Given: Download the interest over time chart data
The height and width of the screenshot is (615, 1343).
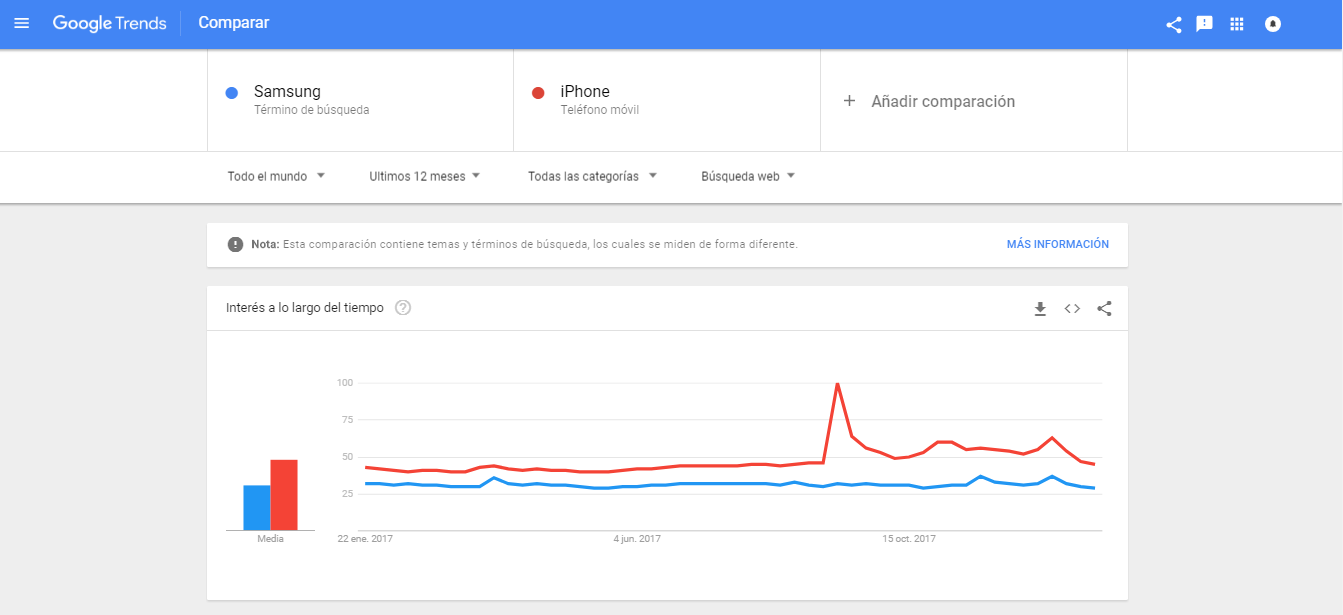Looking at the screenshot, I should (1040, 309).
